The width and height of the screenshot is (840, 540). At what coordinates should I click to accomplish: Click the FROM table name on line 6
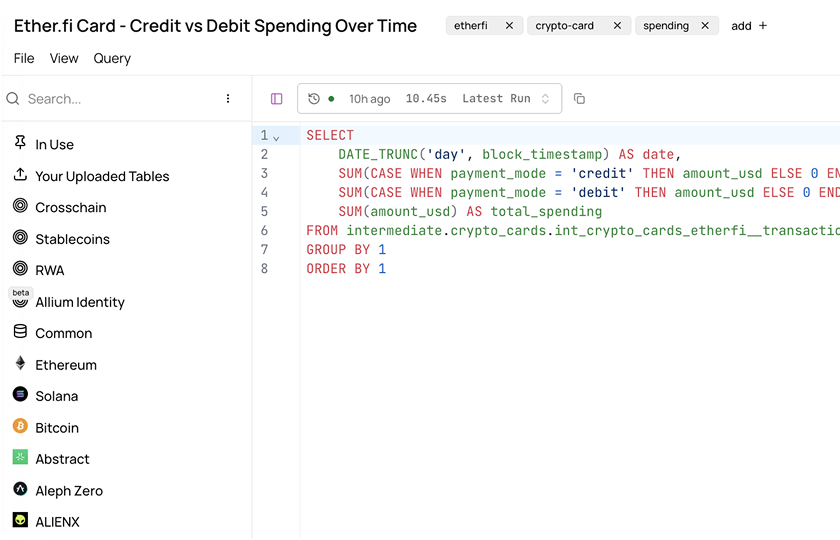click(x=593, y=230)
